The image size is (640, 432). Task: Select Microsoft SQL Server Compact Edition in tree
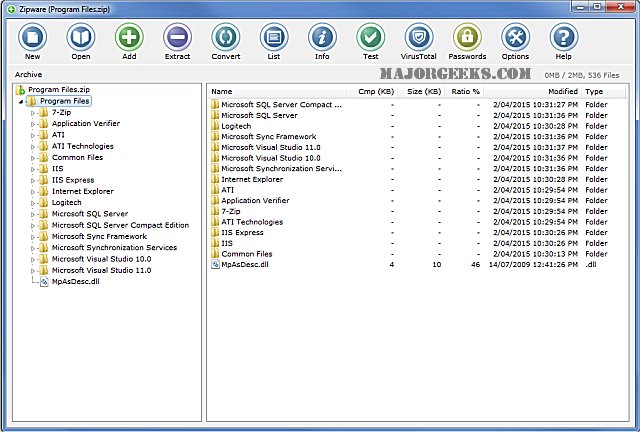[120, 225]
